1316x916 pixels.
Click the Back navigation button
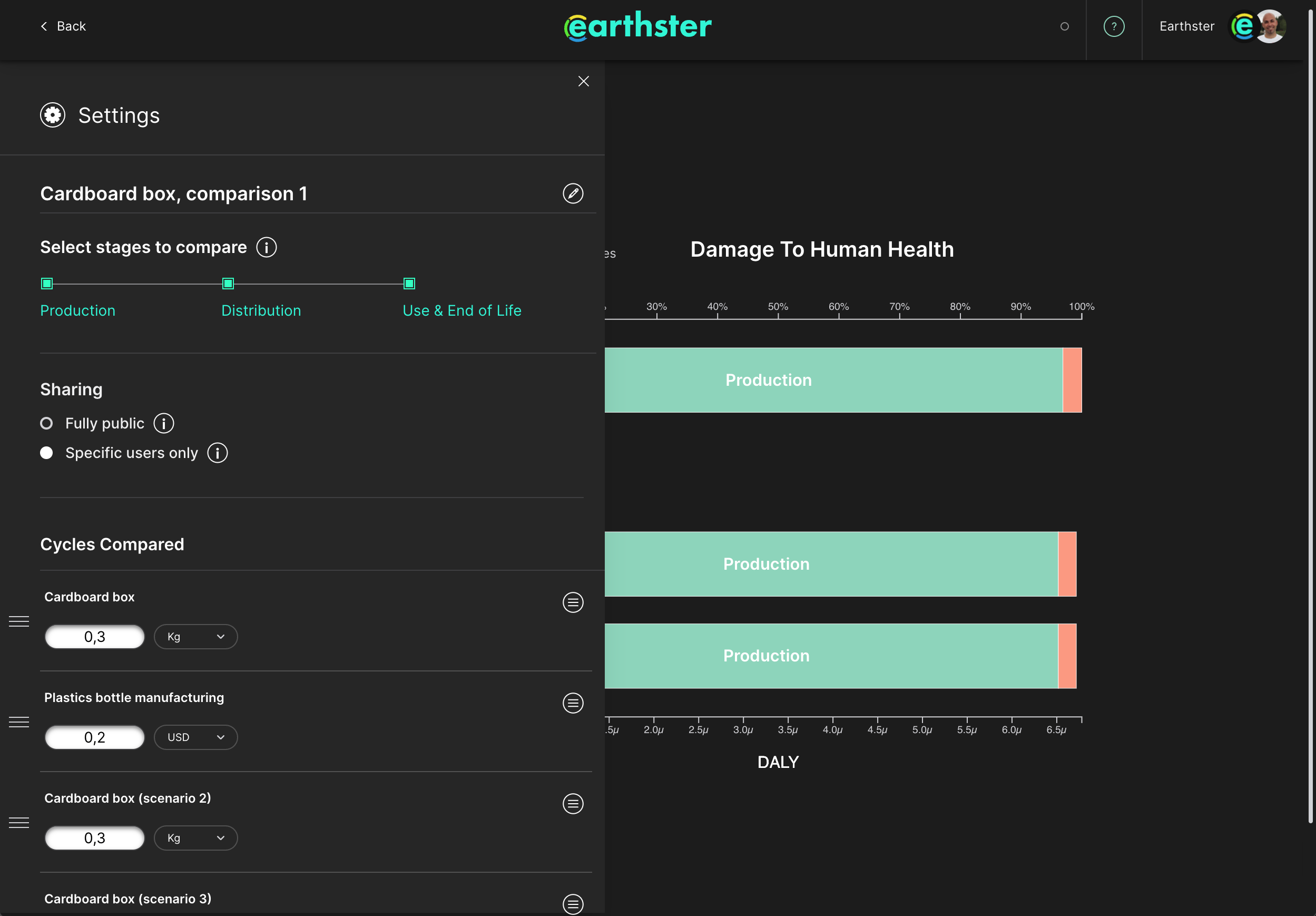63,26
